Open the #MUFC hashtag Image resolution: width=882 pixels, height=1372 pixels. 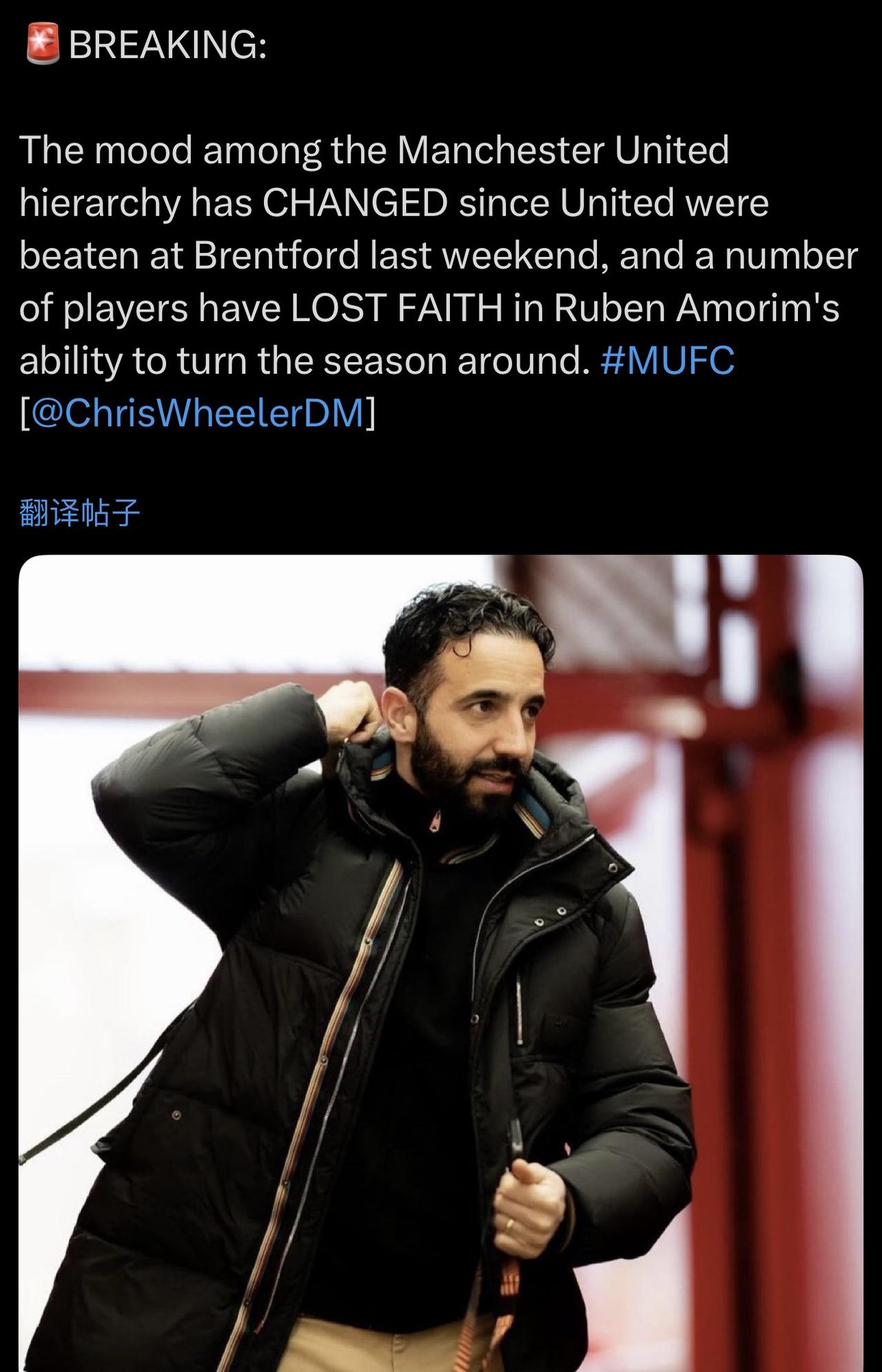pyautogui.click(x=667, y=360)
